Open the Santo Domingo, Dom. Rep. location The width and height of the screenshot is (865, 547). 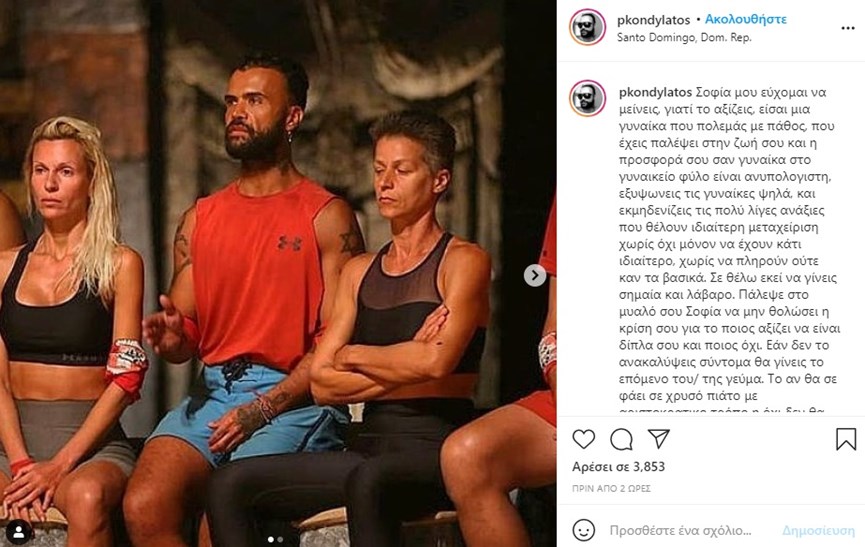[684, 37]
